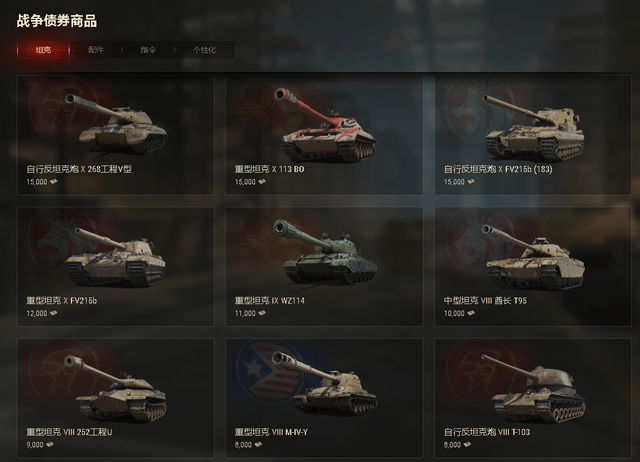The height and width of the screenshot is (462, 640).
Task: Click the bond icon next to 11,000 price
Action: click(262, 313)
